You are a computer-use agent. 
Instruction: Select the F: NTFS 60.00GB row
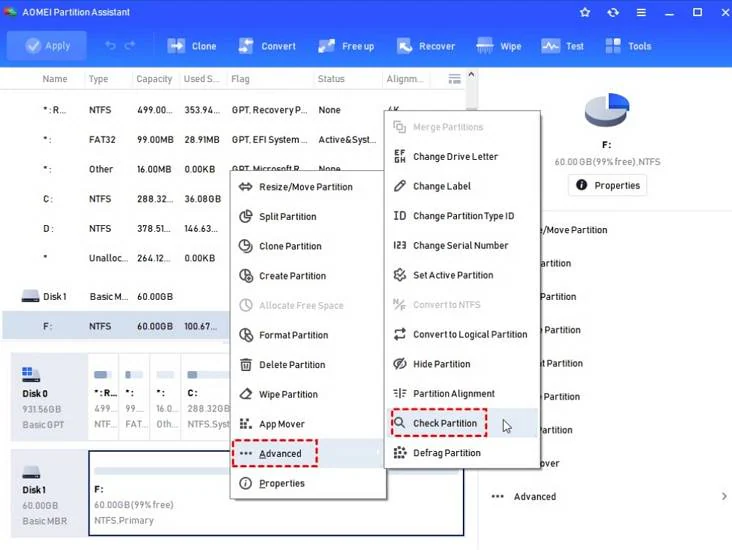[x=115, y=326]
